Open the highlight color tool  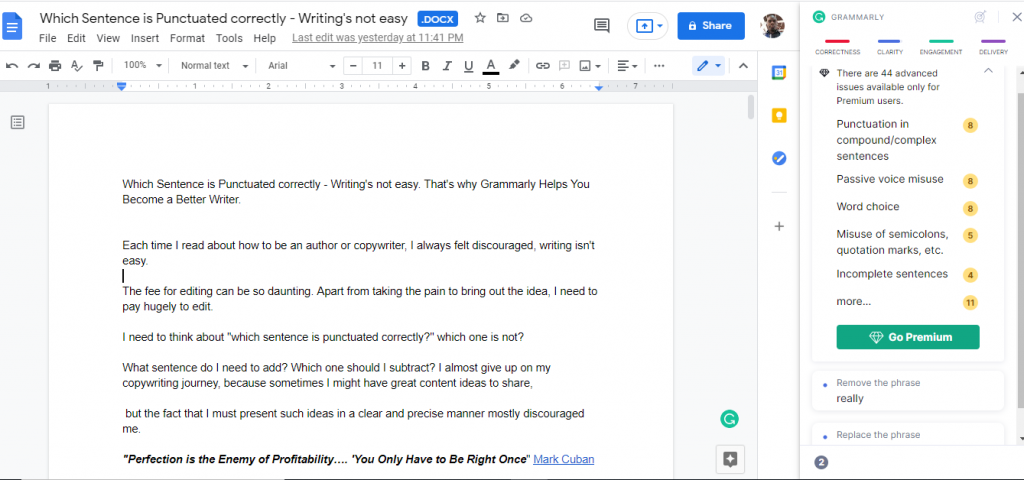tap(514, 65)
